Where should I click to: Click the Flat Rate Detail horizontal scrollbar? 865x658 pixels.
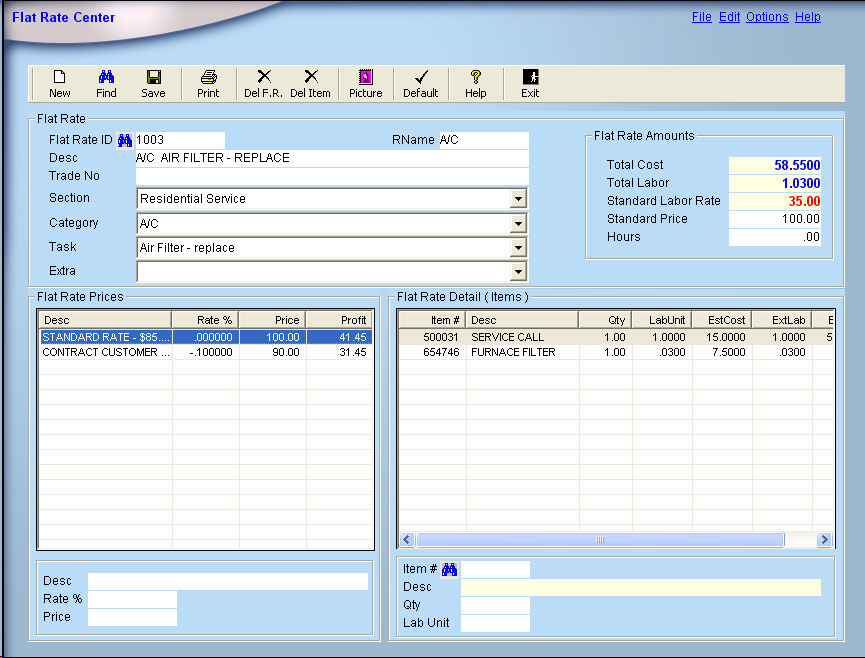pyautogui.click(x=600, y=539)
